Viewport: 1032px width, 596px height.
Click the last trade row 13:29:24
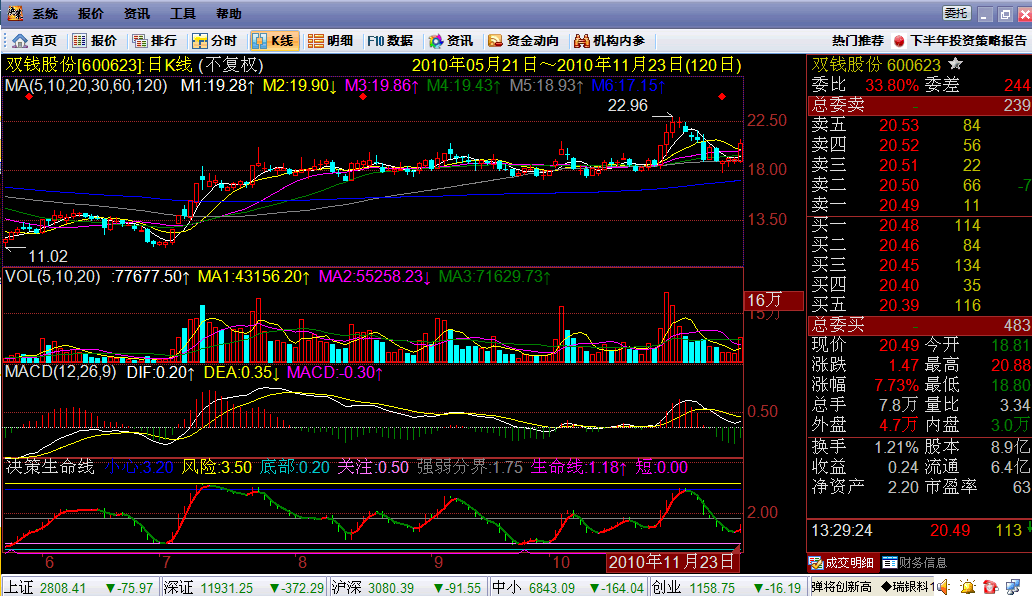point(919,530)
